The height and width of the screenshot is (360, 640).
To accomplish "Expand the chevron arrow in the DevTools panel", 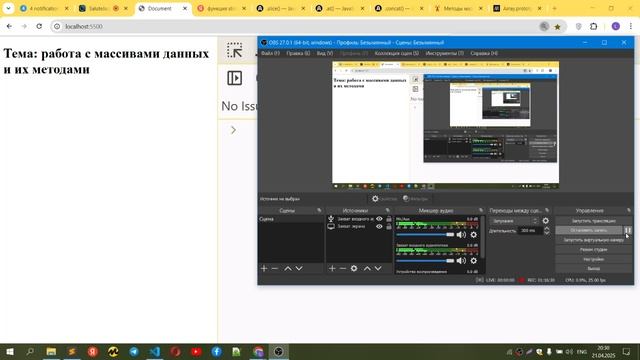I will 233,130.
